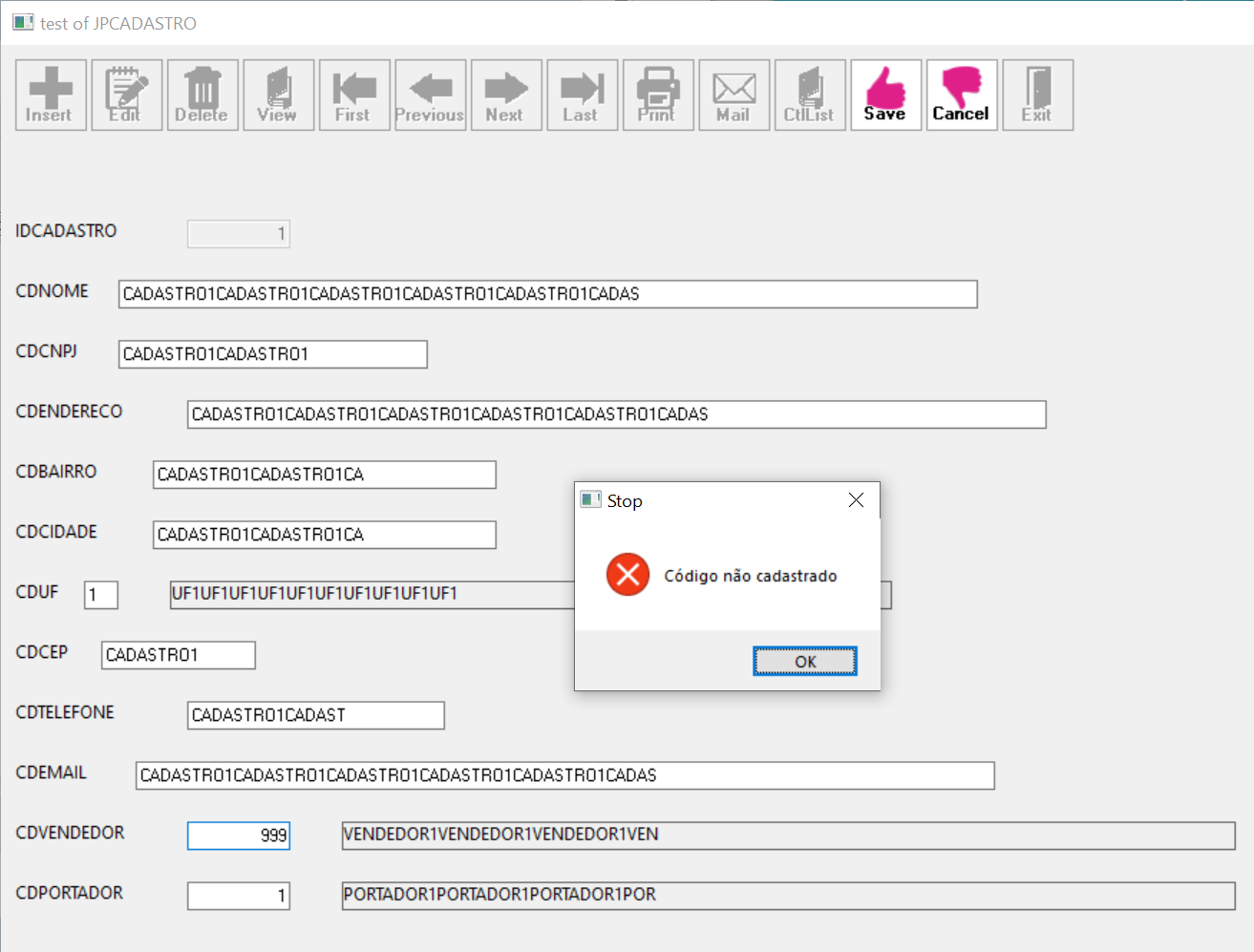Go to the Previous record

pos(431,95)
